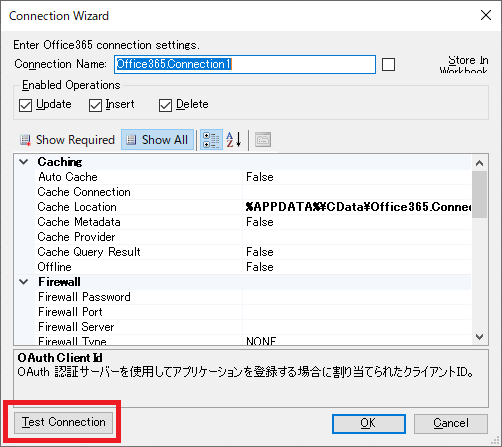Screen dimensions: 502x447
Task: Collapse the Firewall category
Action: 24,282
